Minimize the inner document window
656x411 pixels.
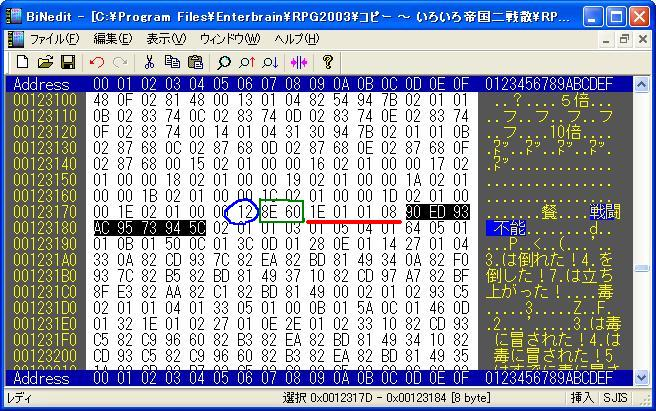606,40
